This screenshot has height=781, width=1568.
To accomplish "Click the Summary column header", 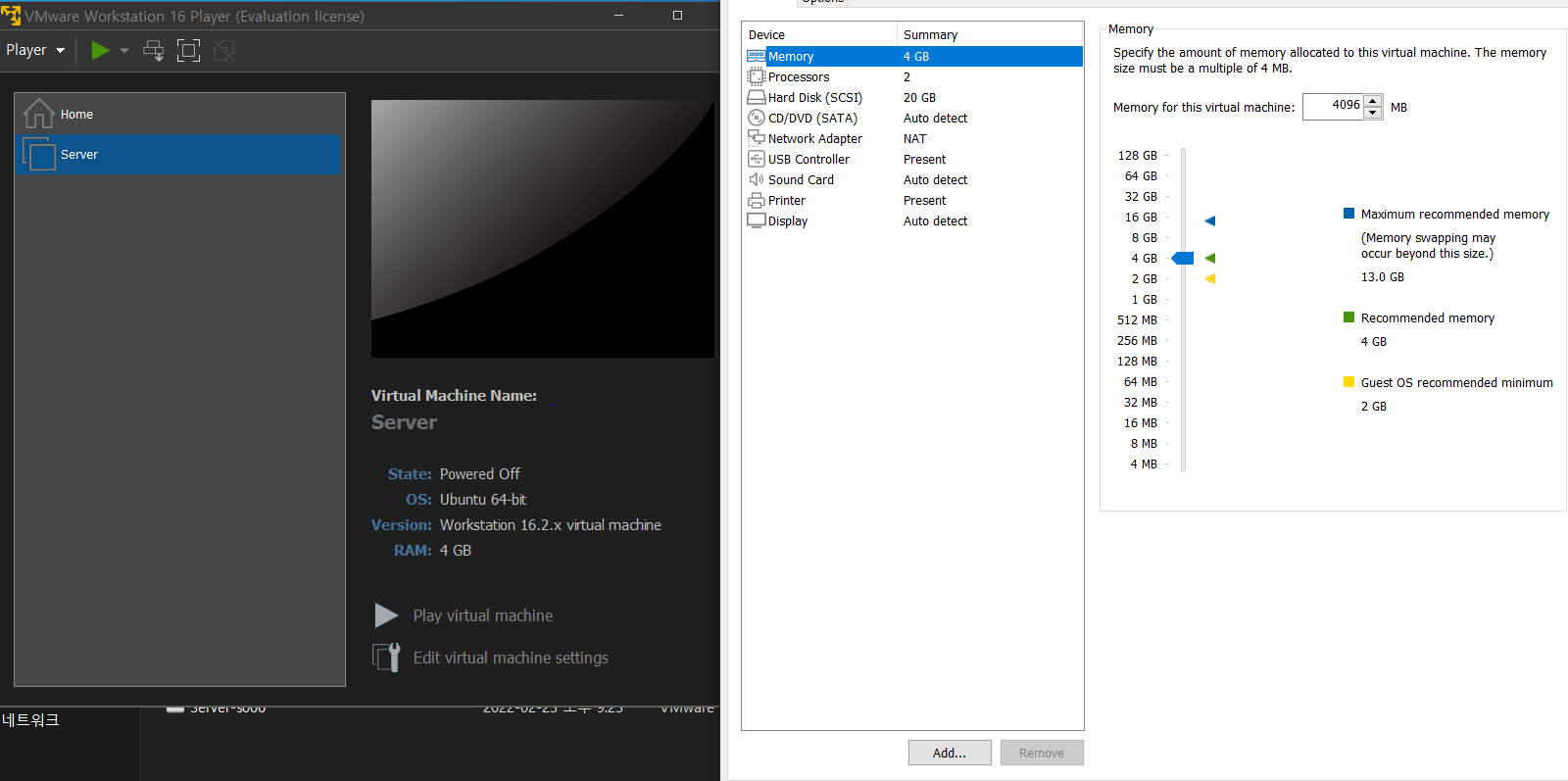I will (x=990, y=35).
